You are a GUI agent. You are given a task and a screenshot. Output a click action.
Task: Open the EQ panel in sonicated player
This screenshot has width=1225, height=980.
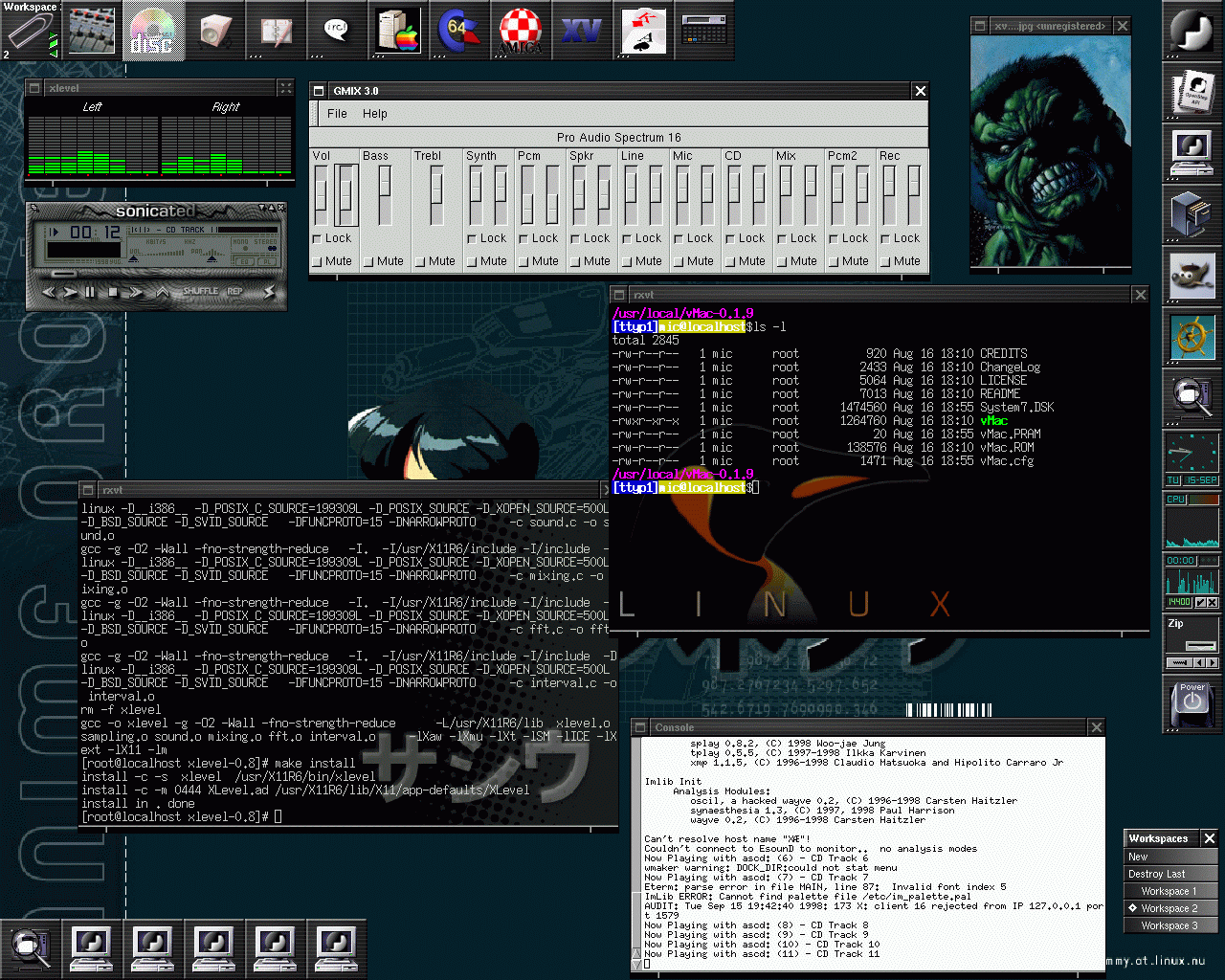click(244, 261)
